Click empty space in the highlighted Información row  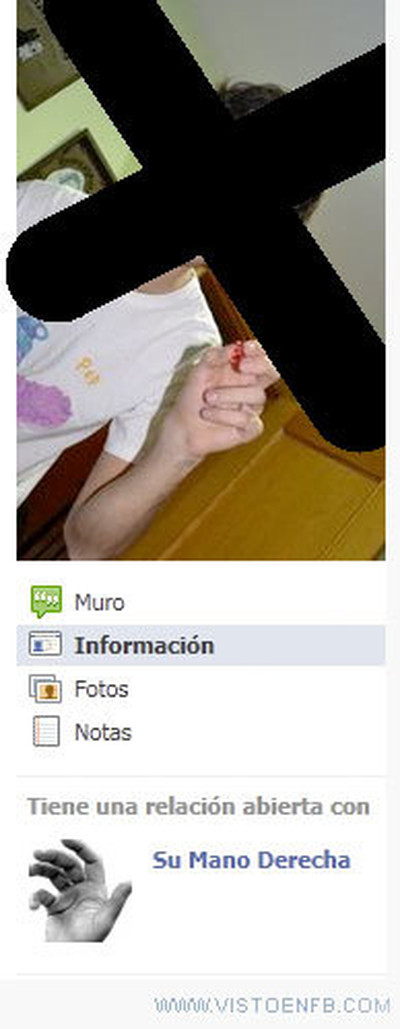point(298,646)
